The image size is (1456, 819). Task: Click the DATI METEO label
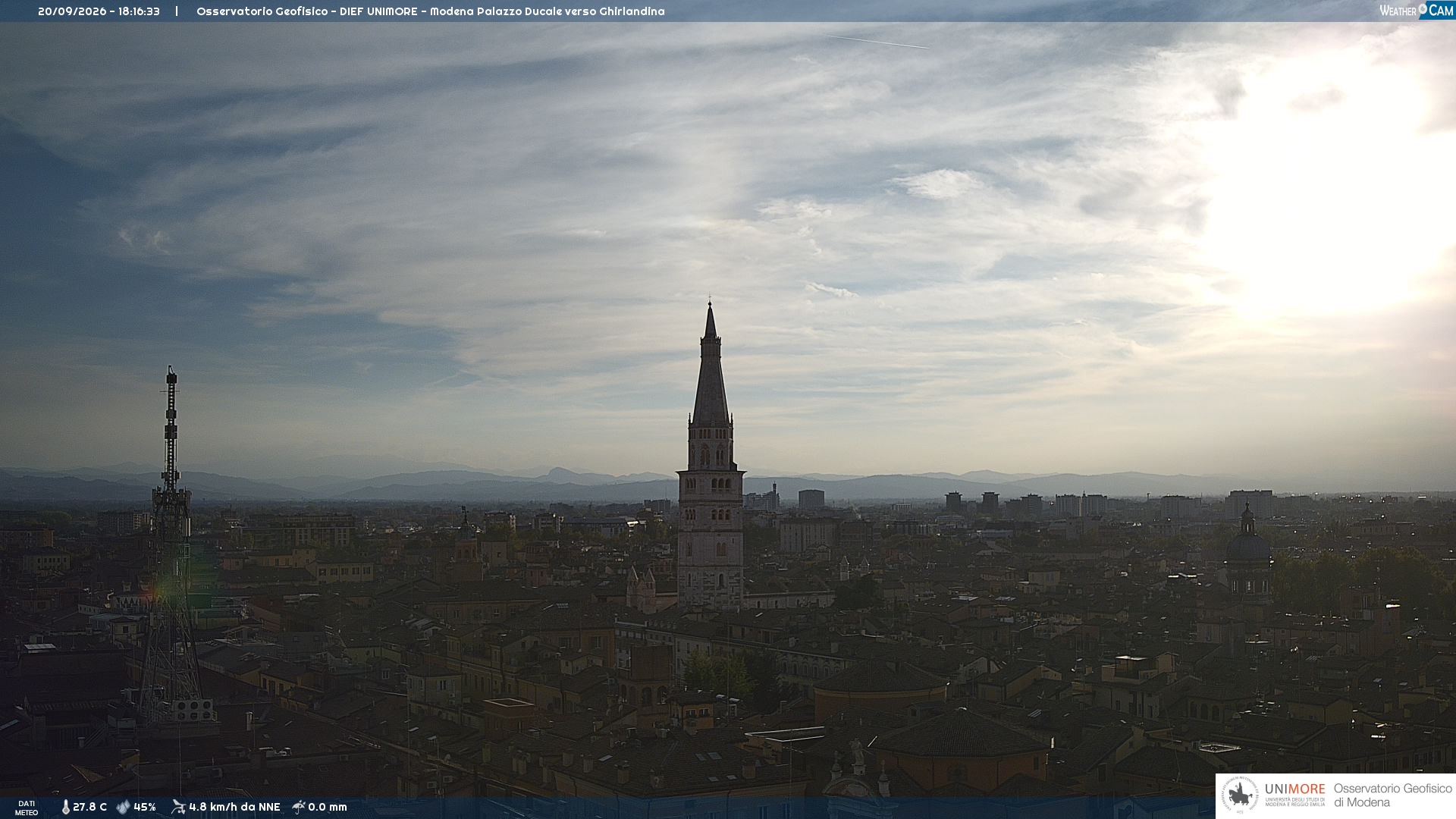[27, 808]
